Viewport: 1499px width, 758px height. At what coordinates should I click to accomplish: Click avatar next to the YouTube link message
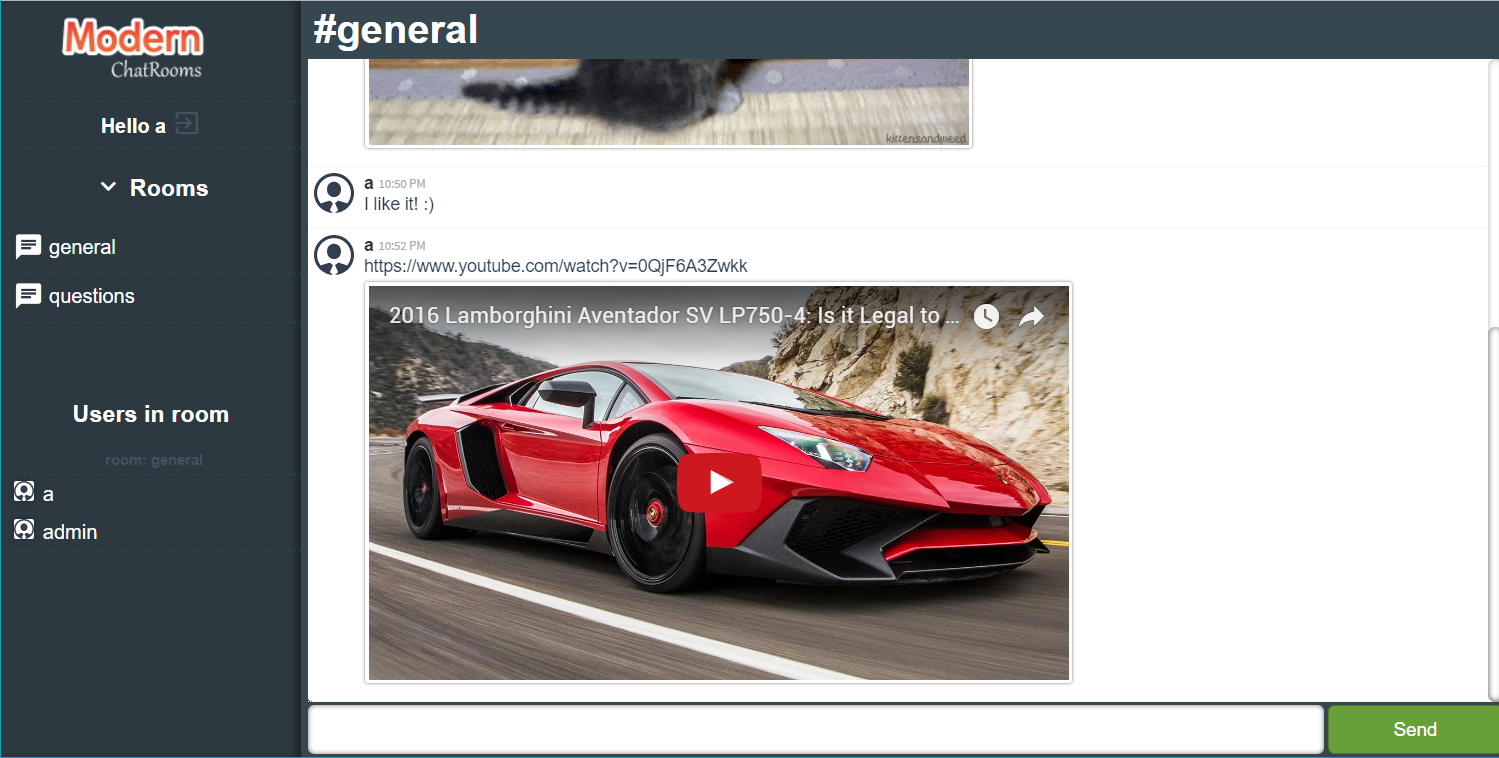pyautogui.click(x=334, y=255)
